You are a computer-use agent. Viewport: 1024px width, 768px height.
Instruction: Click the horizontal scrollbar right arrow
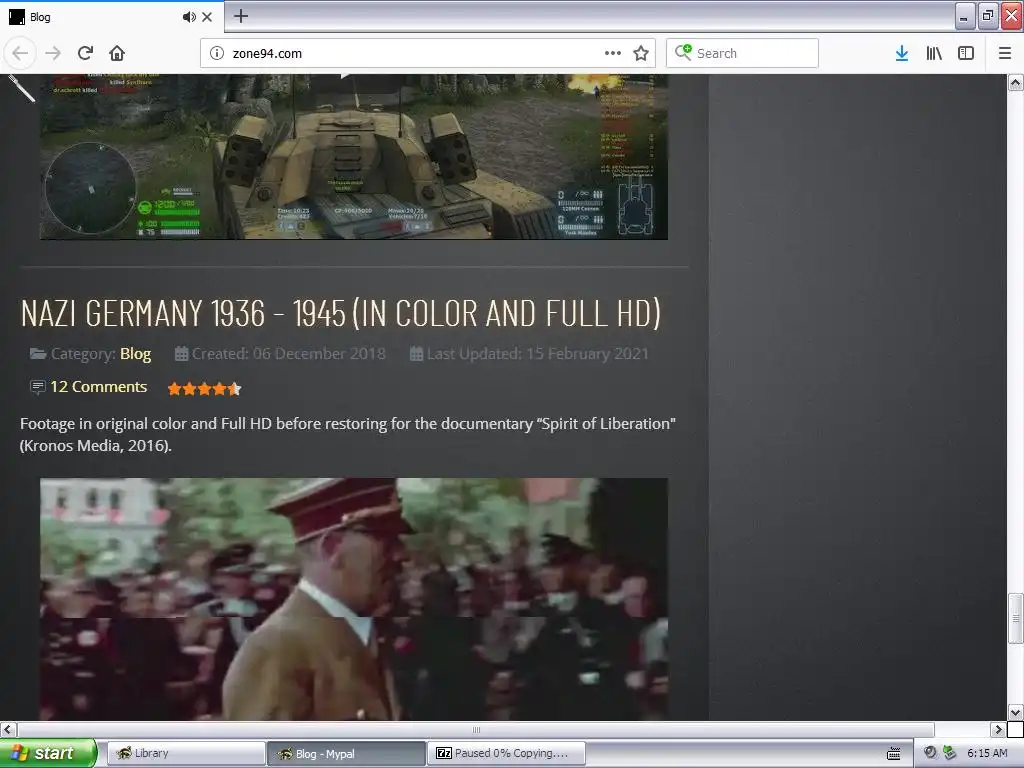pyautogui.click(x=998, y=729)
